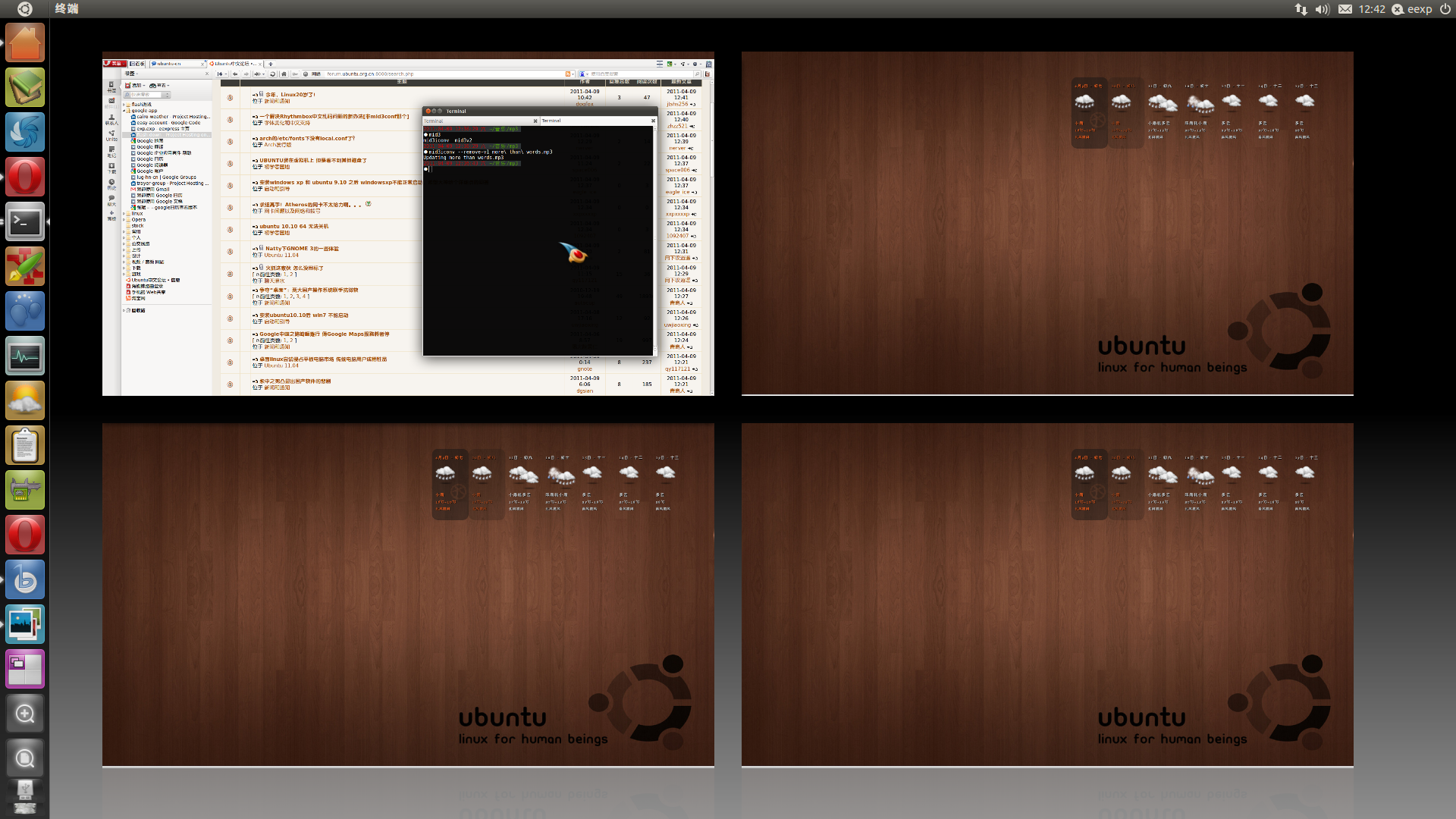Click the Ubuntu logo button in panel

pyautogui.click(x=24, y=9)
